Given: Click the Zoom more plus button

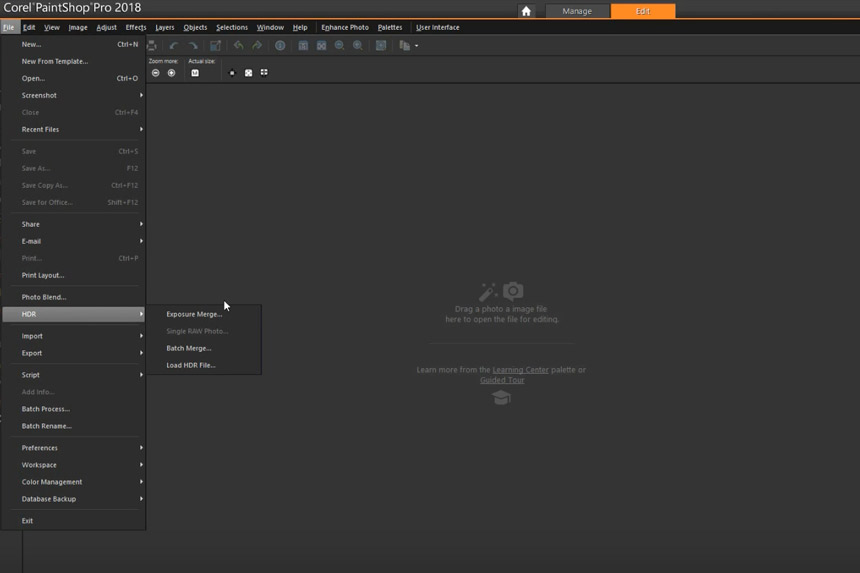Looking at the screenshot, I should click(x=171, y=73).
